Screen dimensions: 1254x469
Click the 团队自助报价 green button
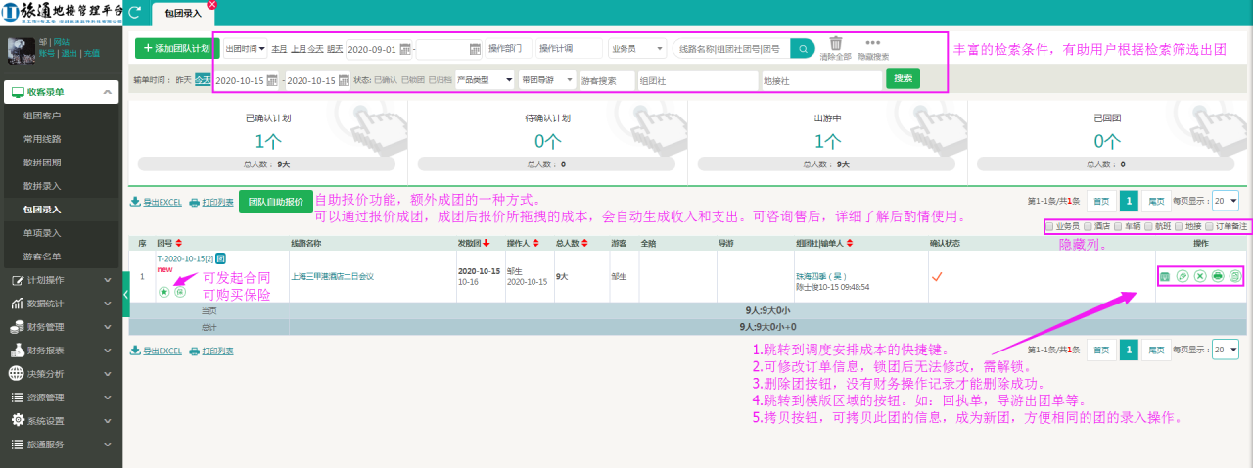[275, 201]
